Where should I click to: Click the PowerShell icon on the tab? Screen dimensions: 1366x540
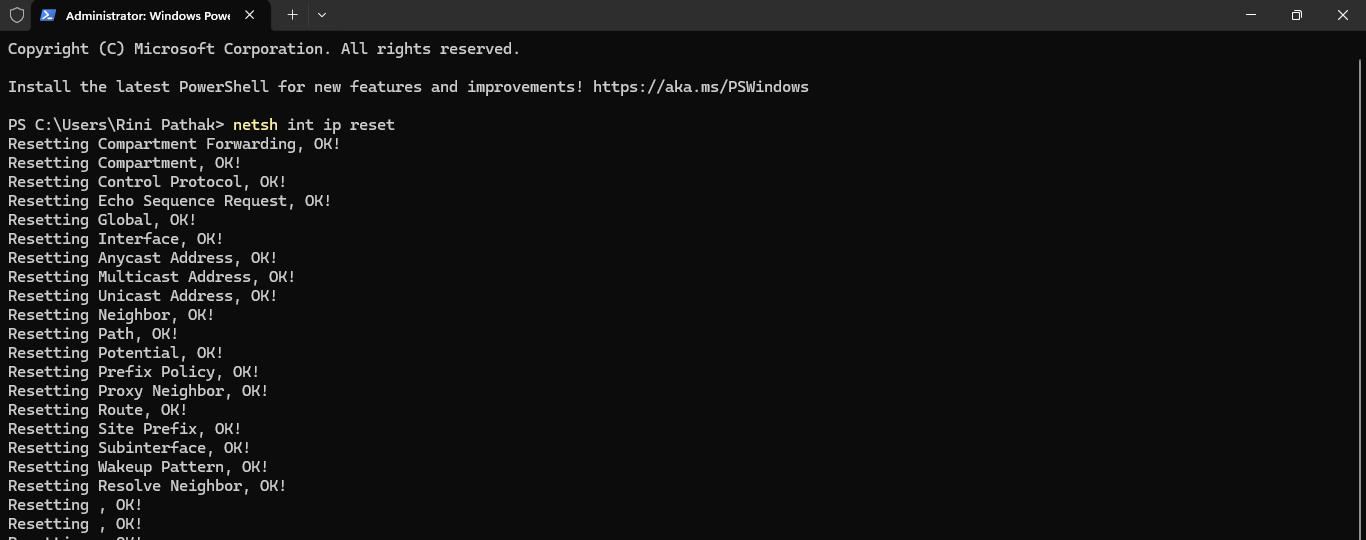[48, 15]
